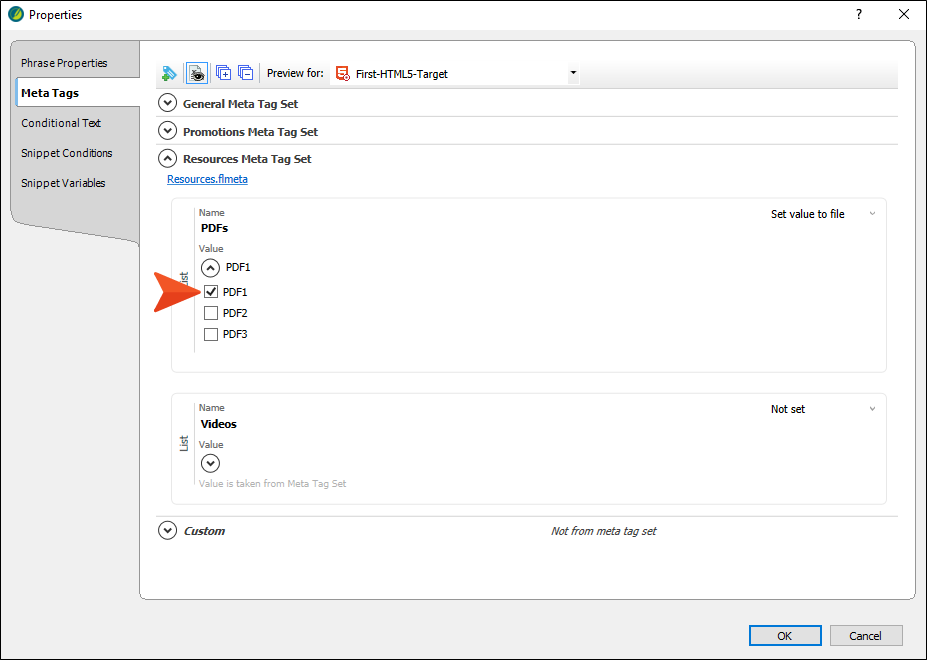Check the PDF2 checkbox
The width and height of the screenshot is (927, 660).
click(211, 313)
